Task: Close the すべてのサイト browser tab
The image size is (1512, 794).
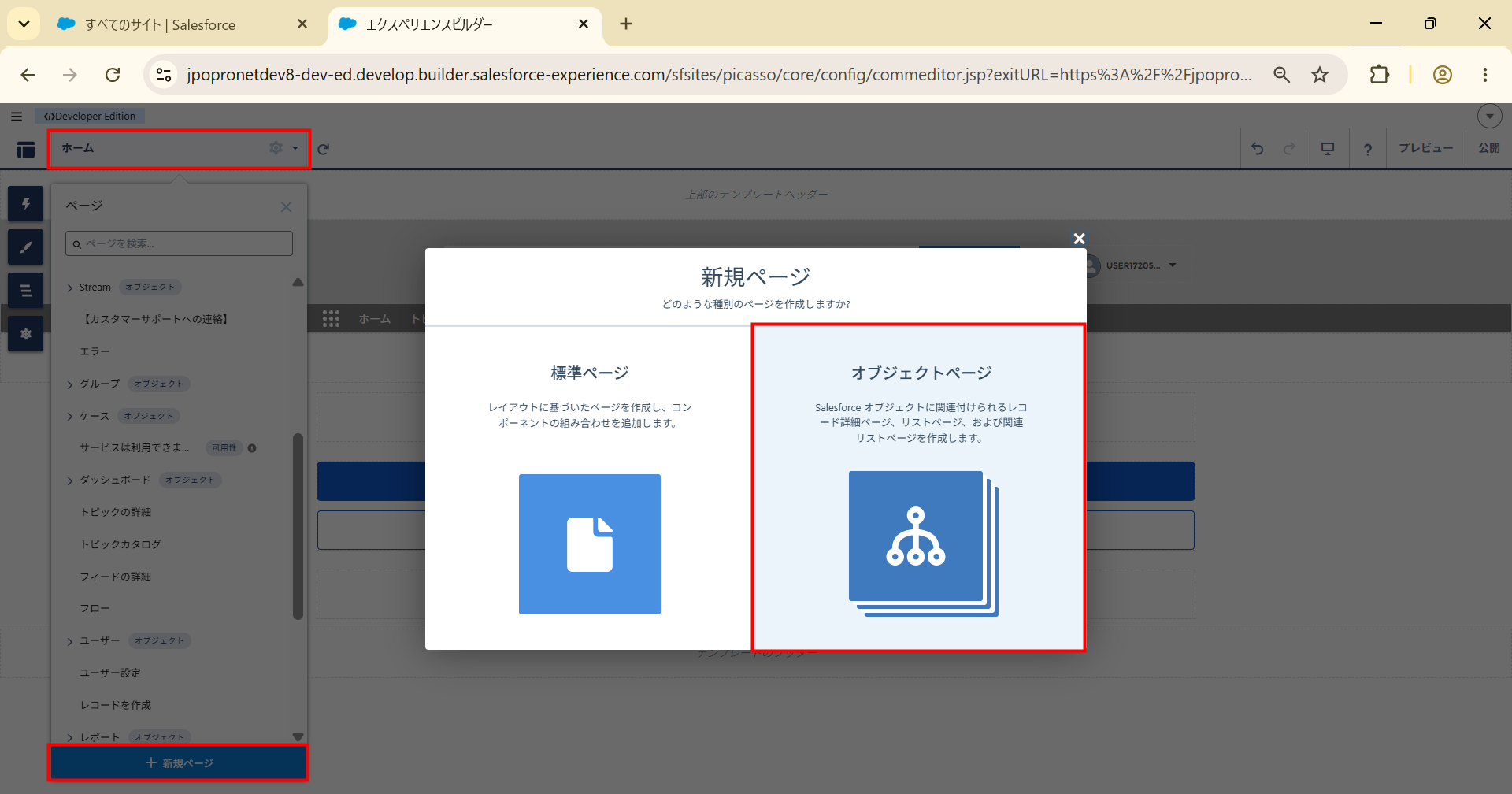Action: [302, 24]
